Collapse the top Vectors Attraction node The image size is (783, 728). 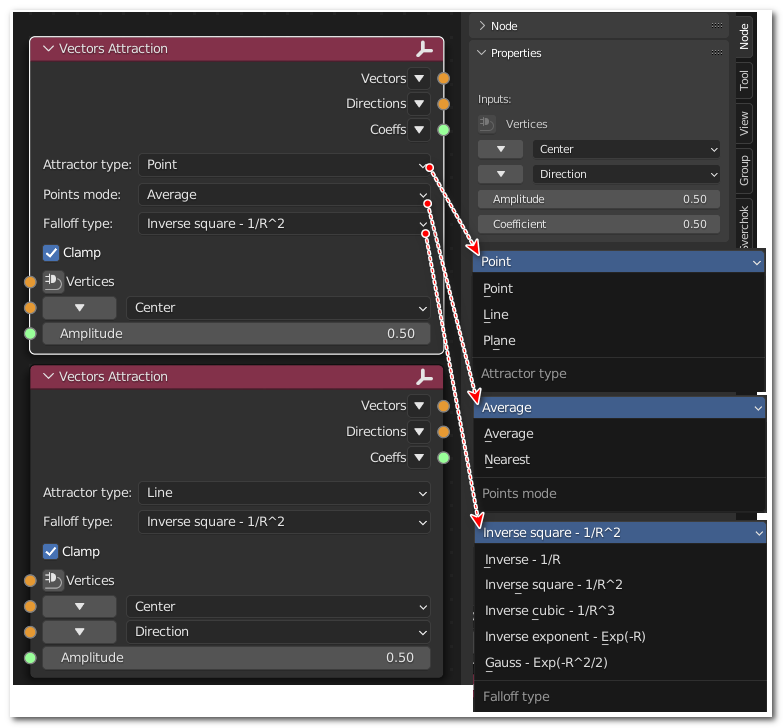tap(48, 48)
